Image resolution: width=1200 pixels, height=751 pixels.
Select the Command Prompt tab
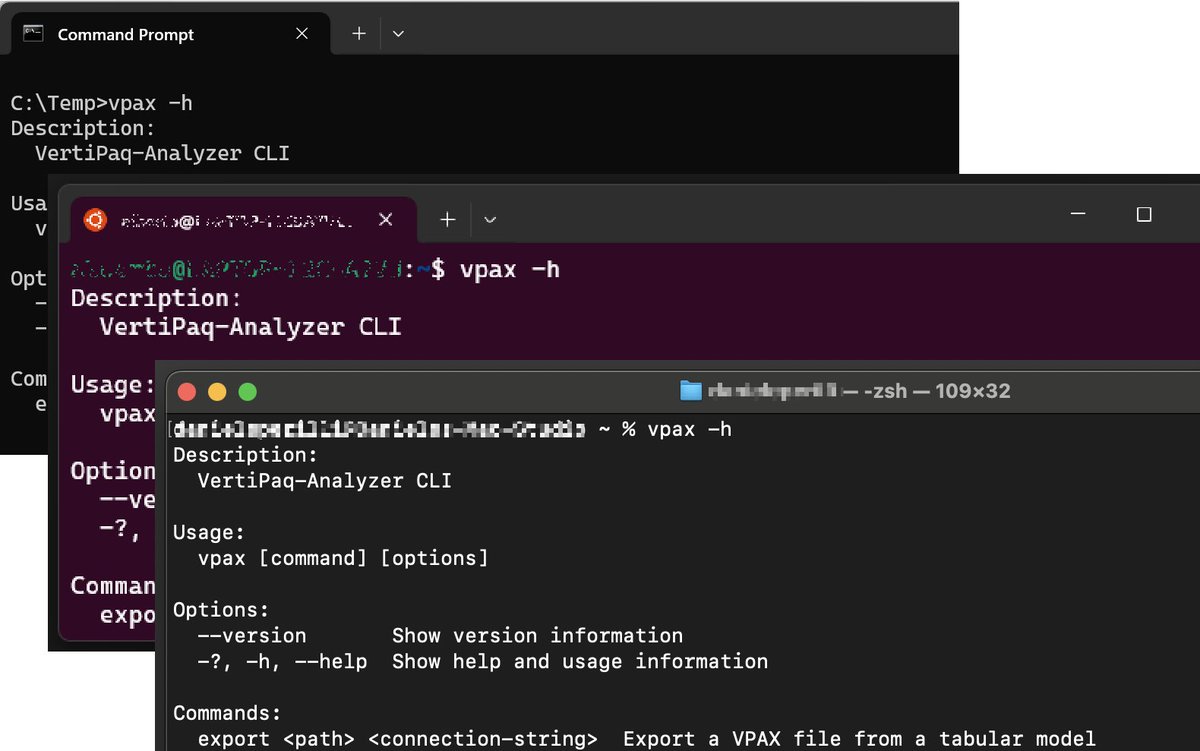[x=170, y=34]
